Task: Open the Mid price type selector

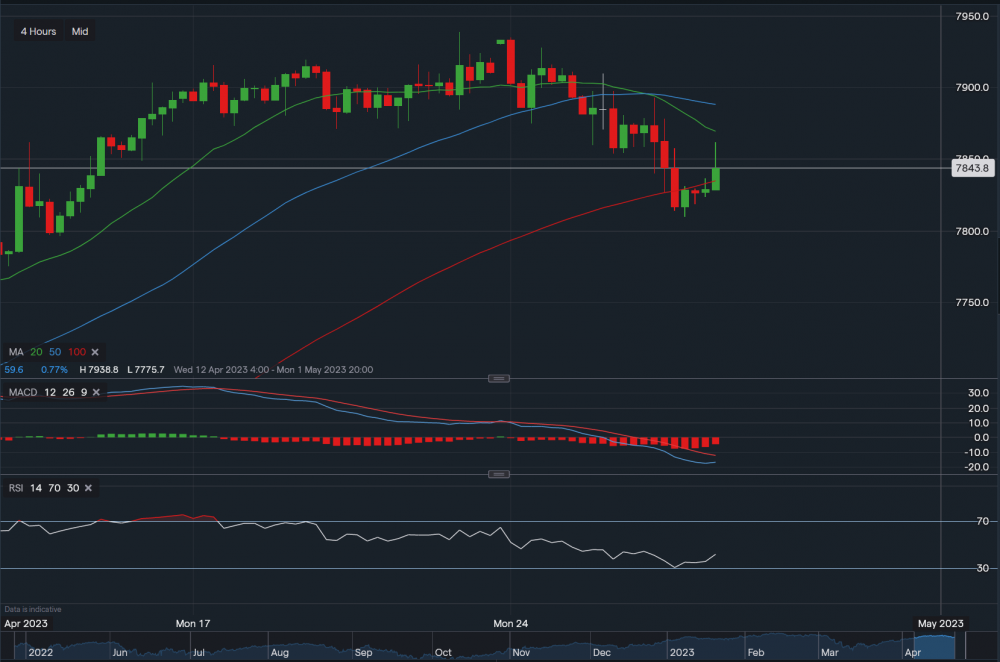Action: click(x=79, y=31)
